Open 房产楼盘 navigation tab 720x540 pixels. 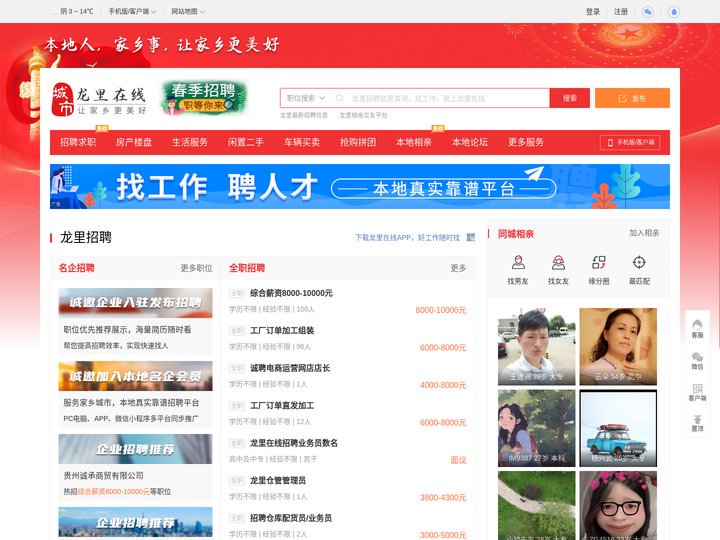tap(134, 142)
